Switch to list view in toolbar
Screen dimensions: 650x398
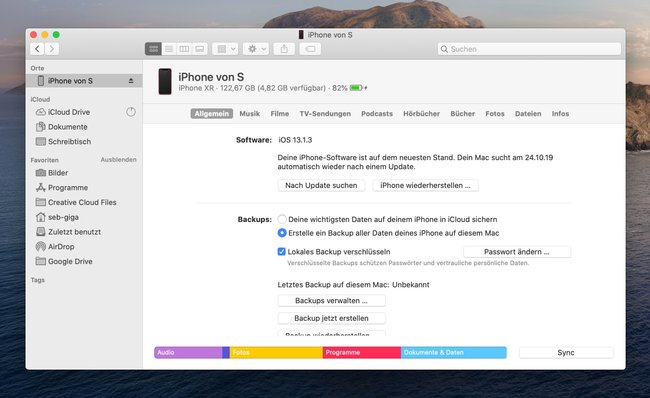click(x=169, y=49)
